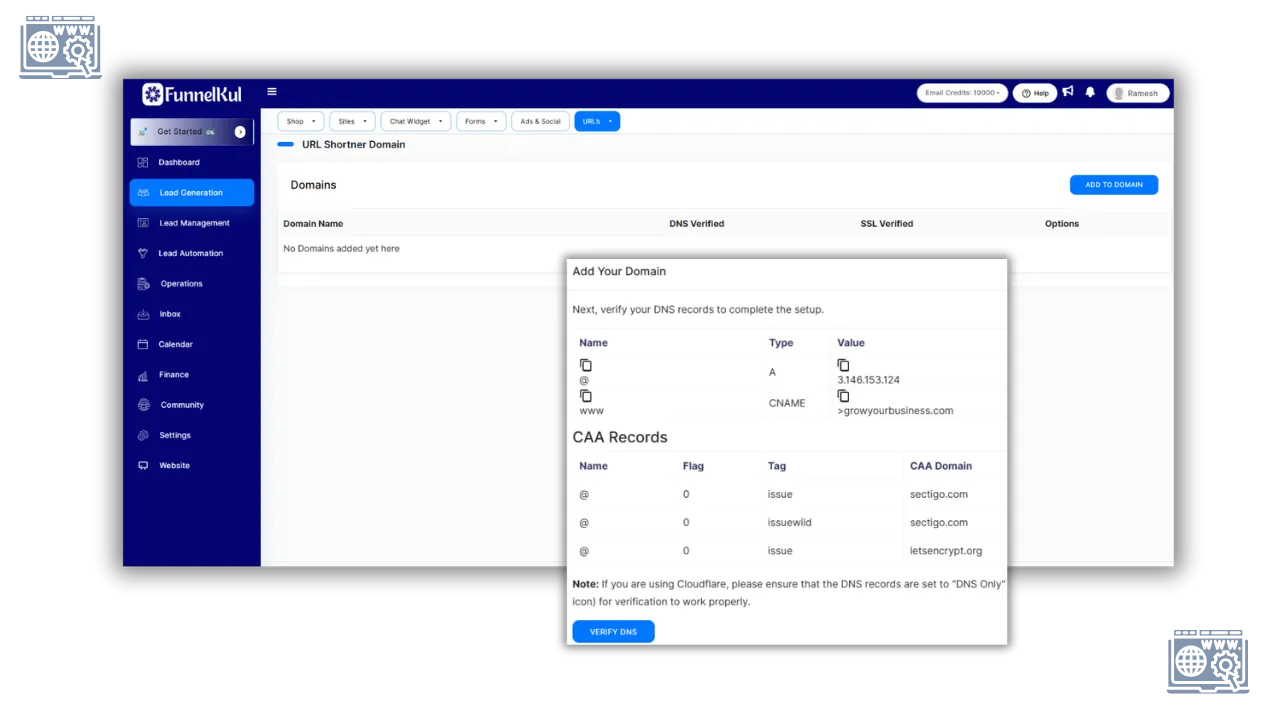Open the Forms dropdown menu
The width and height of the screenshot is (1280, 720).
pos(481,121)
